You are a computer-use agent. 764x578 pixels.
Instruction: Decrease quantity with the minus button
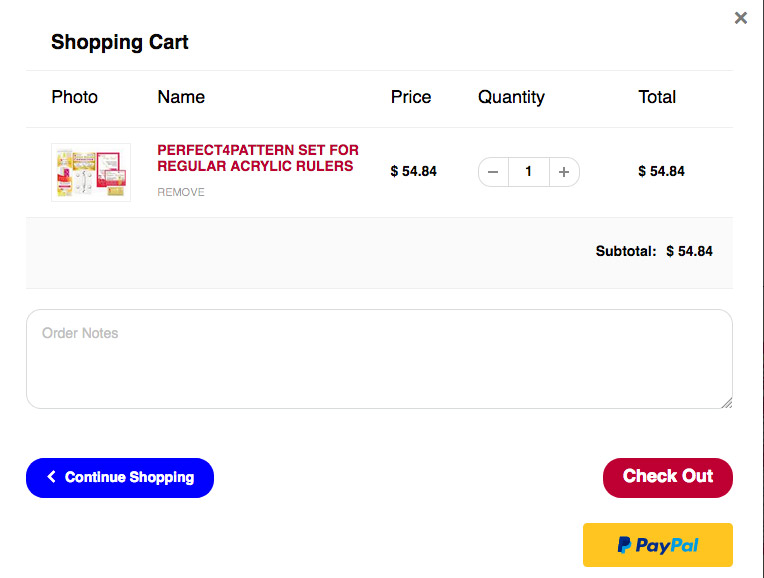click(493, 172)
